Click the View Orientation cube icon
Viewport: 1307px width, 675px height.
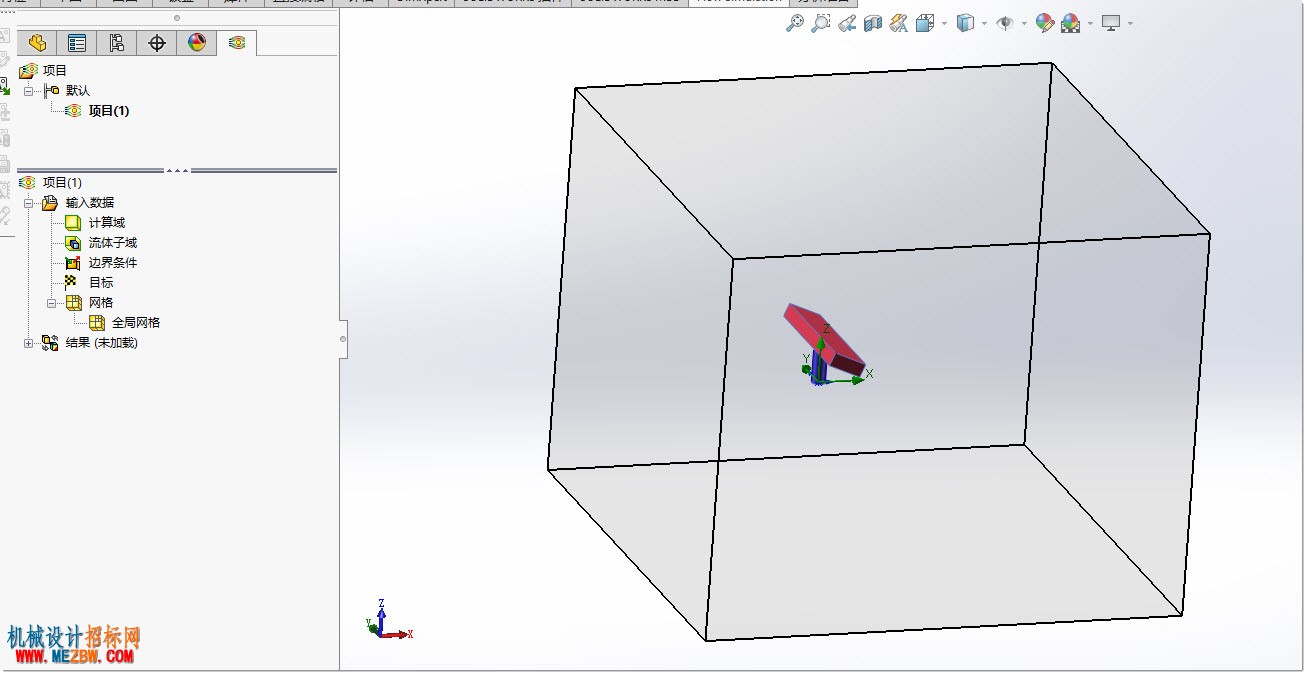pyautogui.click(x=925, y=23)
